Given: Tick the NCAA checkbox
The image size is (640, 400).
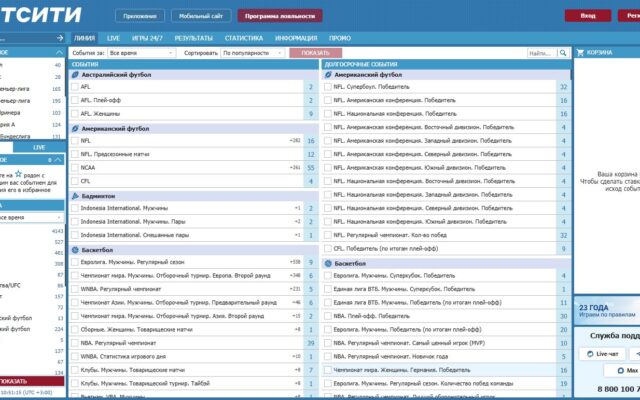Looking at the screenshot, I should click(x=75, y=167).
